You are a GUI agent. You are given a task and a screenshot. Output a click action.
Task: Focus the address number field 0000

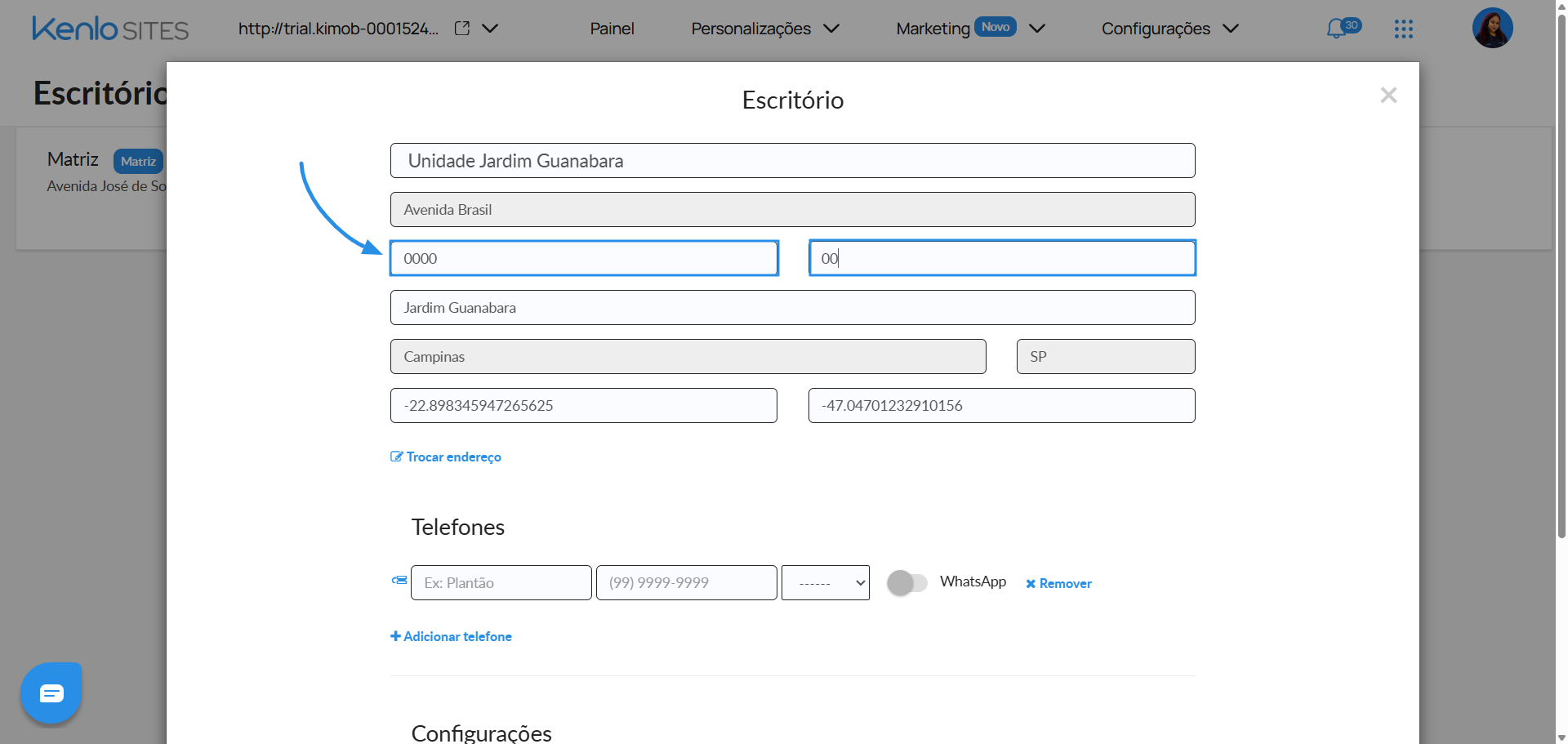pyautogui.click(x=584, y=258)
